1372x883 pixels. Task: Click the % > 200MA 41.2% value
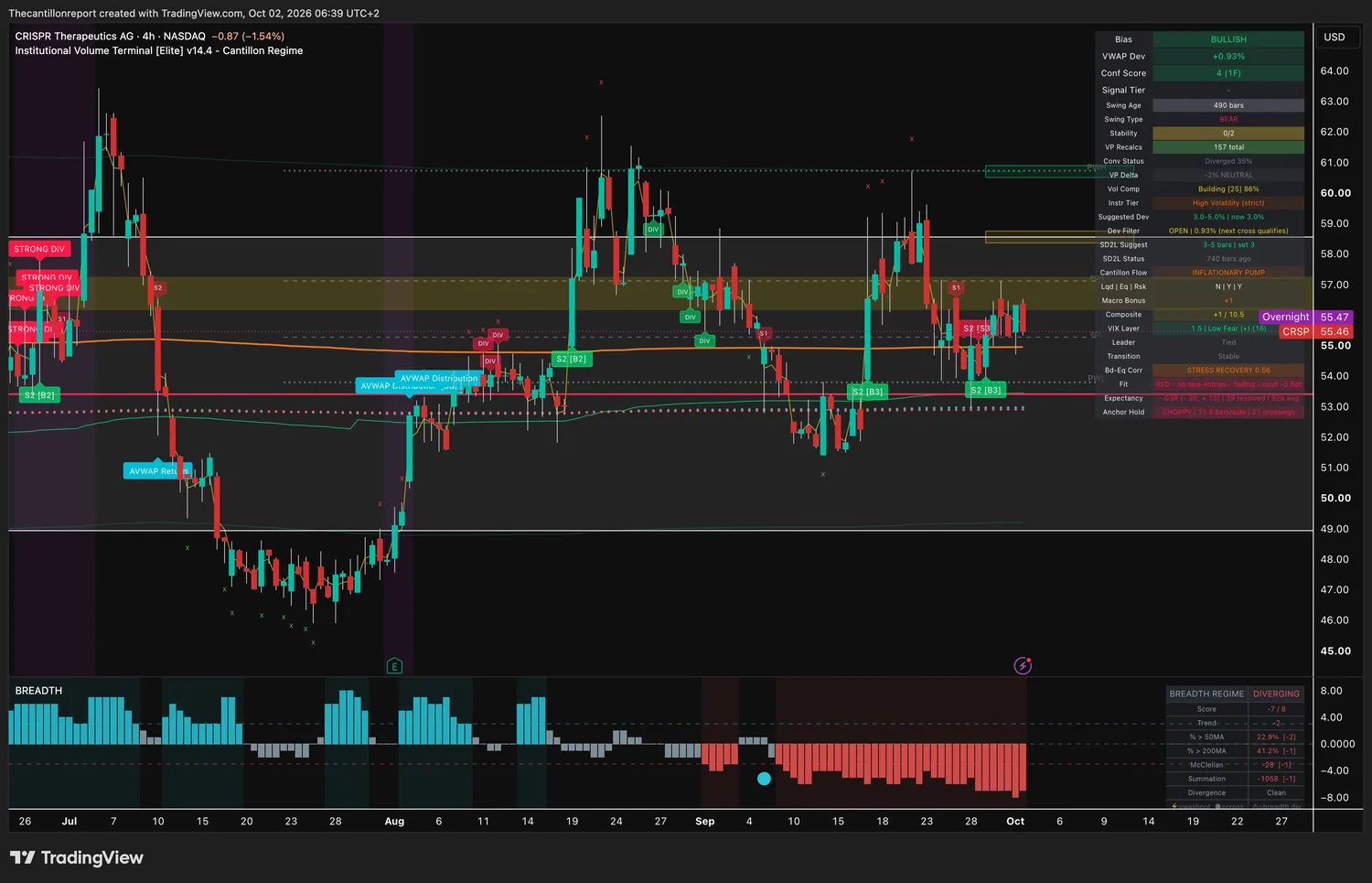(x=1276, y=751)
